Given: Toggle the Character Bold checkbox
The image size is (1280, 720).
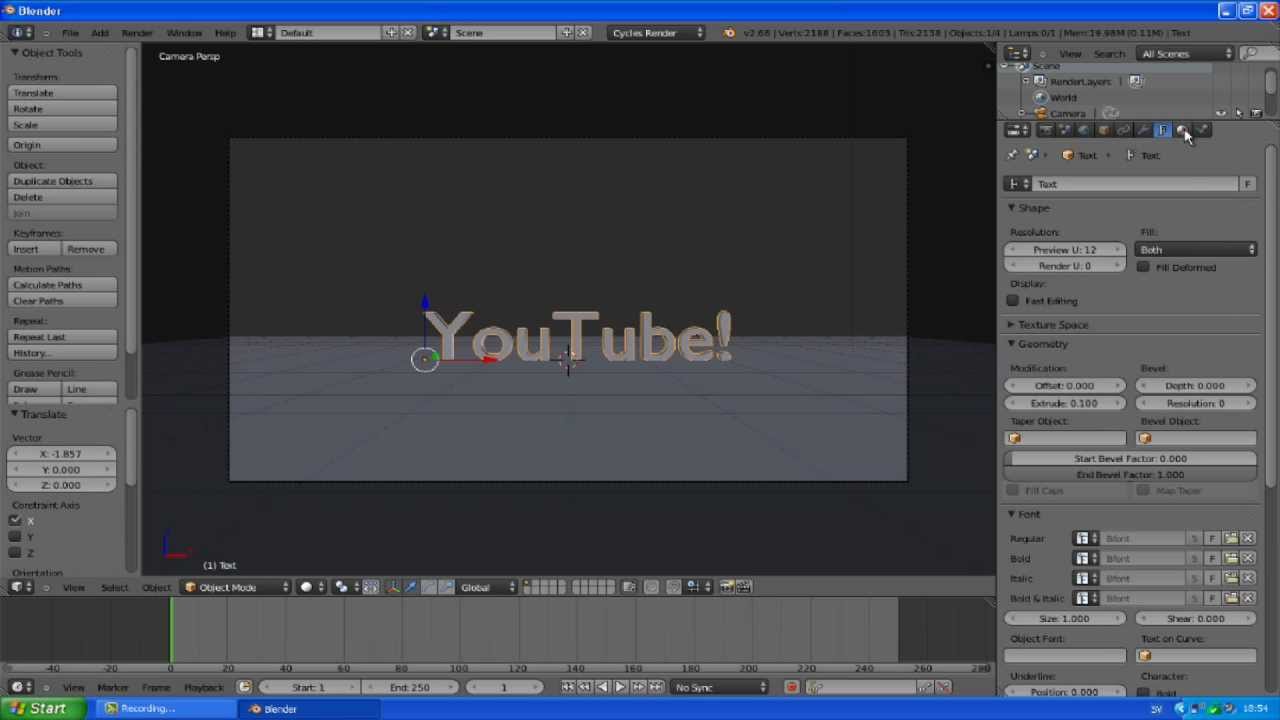Looking at the screenshot, I should (1143, 692).
